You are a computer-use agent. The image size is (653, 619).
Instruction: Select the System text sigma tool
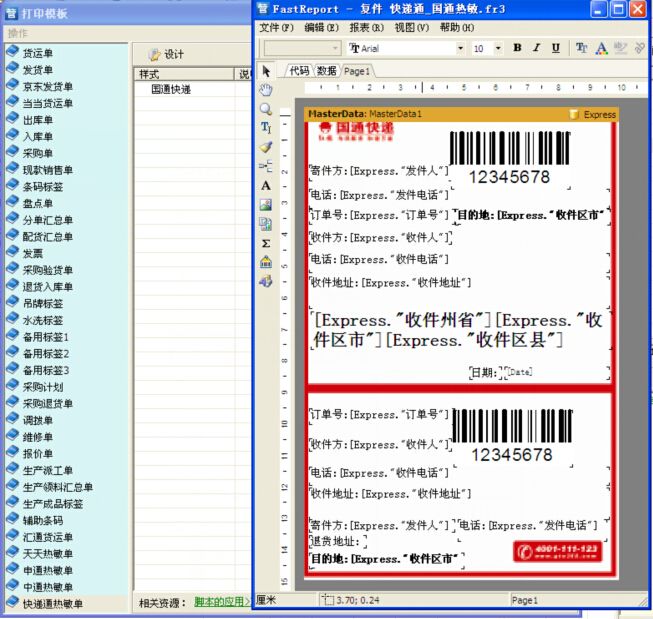pos(266,243)
